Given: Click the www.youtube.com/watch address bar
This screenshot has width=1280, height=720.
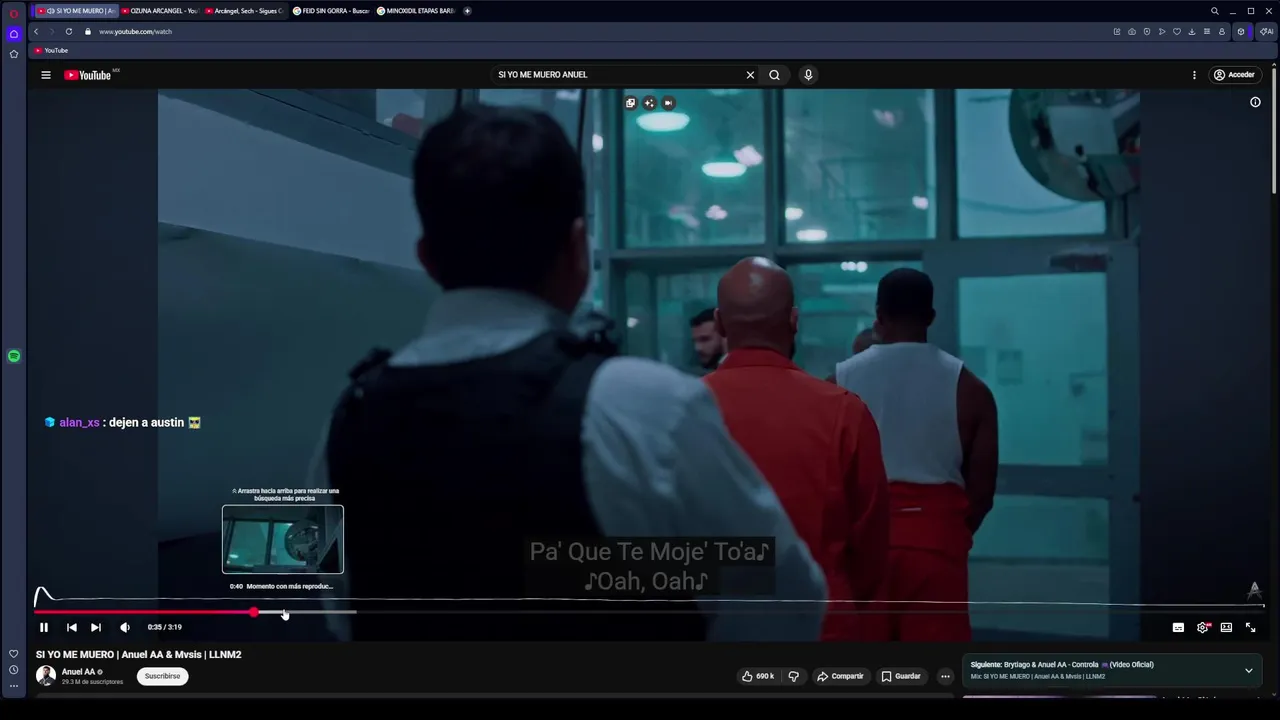Looking at the screenshot, I should (x=135, y=32).
